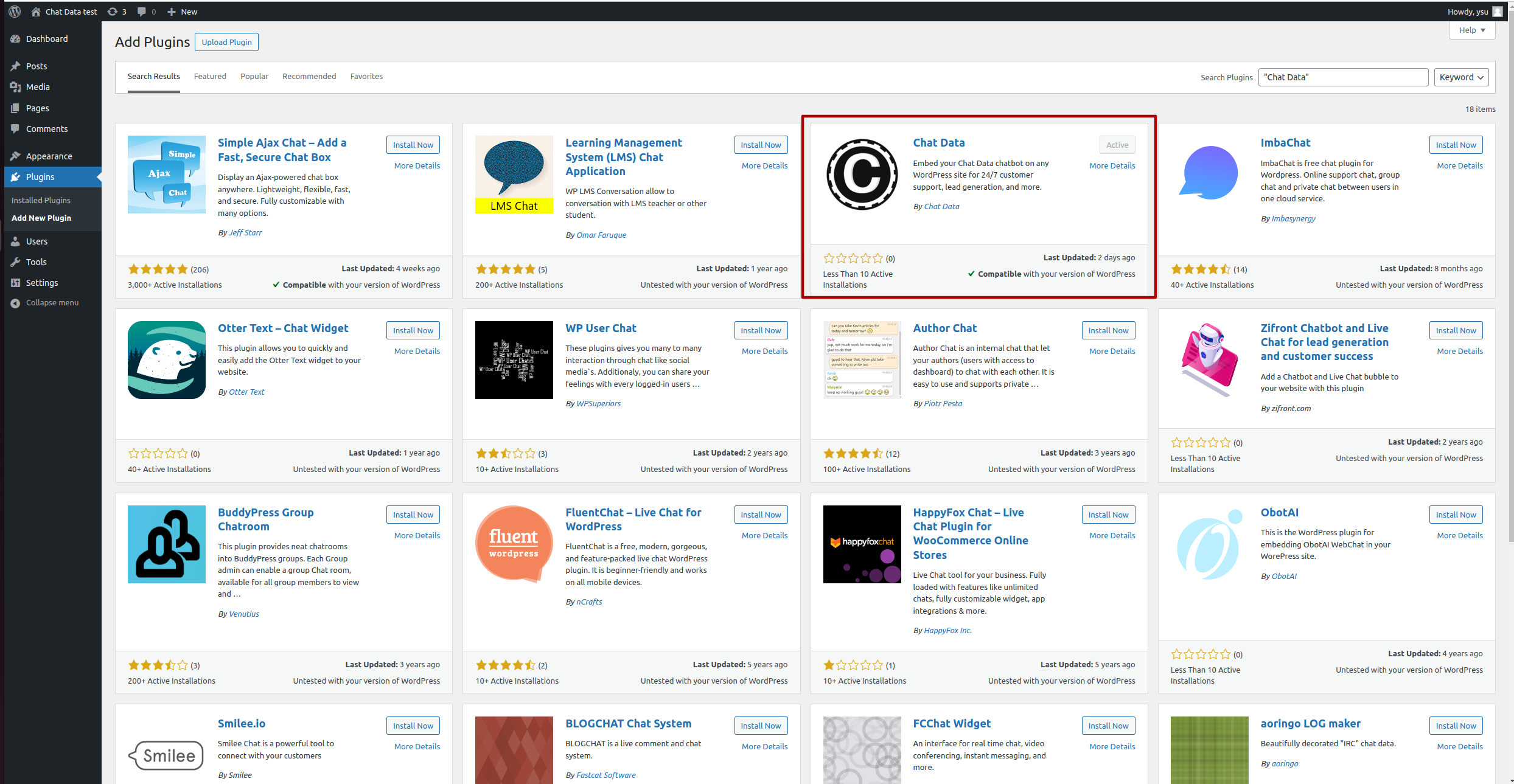This screenshot has height=784, width=1514.
Task: Click the Appearance paintbrush icon
Action: coord(15,156)
